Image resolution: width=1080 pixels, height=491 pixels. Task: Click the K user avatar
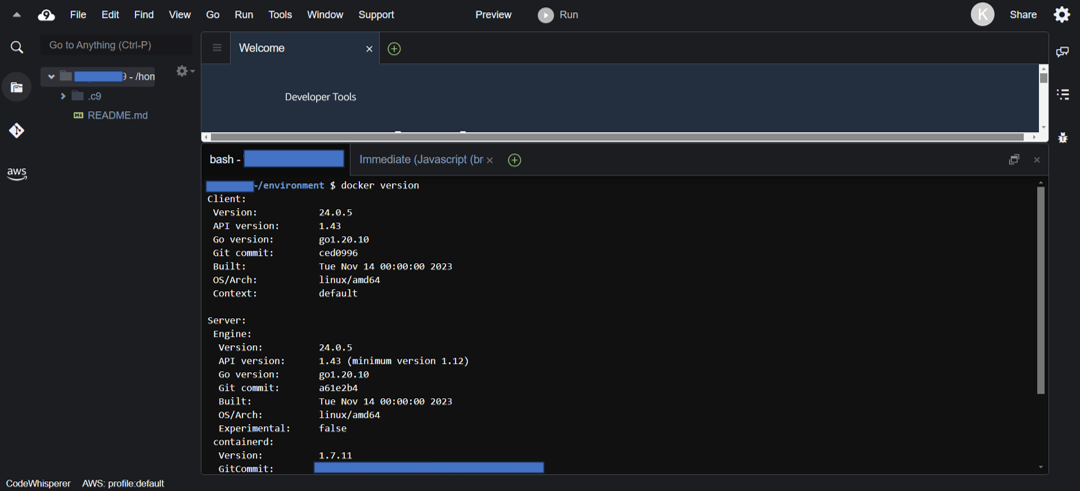click(x=982, y=14)
